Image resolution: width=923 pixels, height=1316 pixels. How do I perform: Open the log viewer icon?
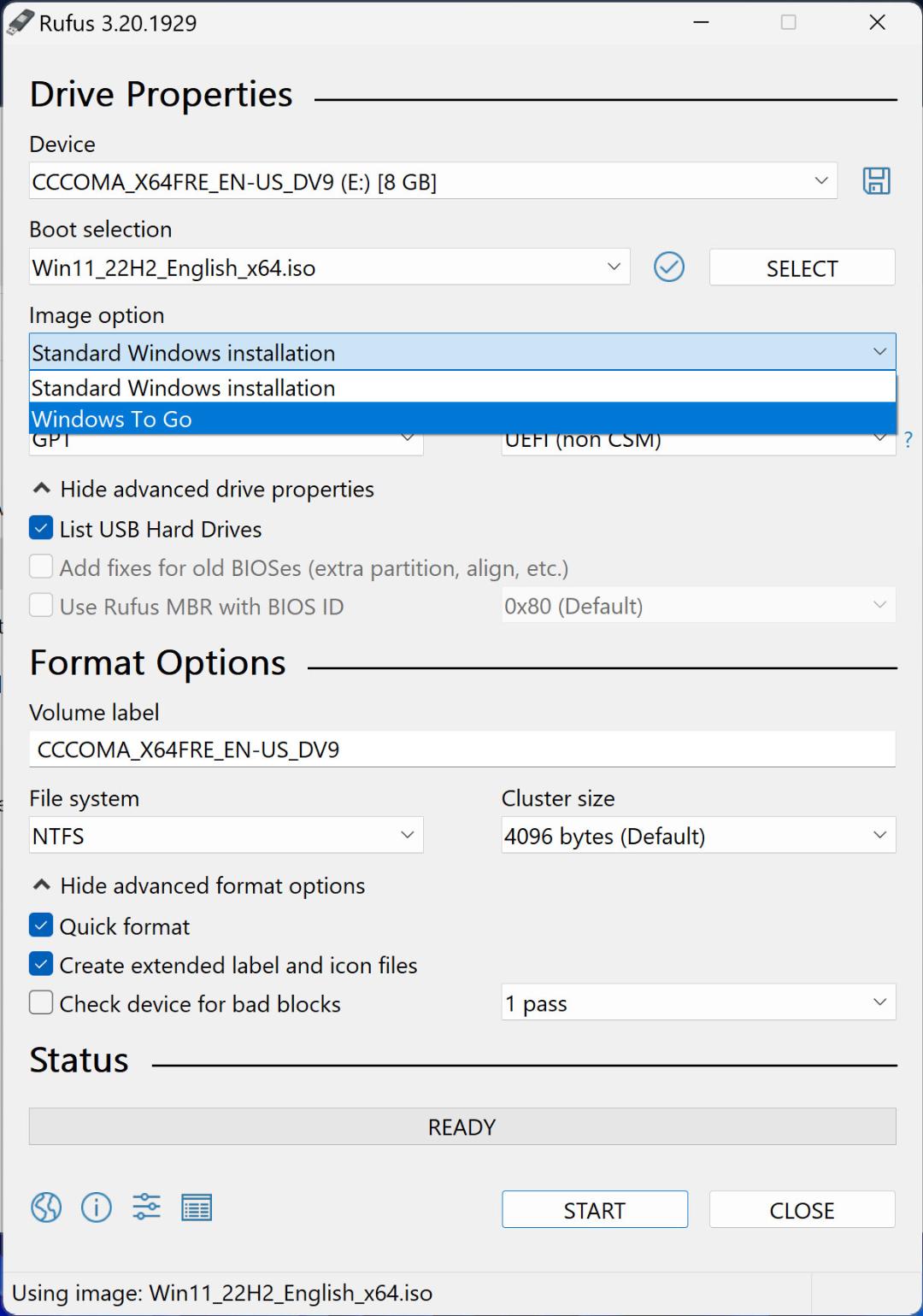click(x=197, y=1207)
